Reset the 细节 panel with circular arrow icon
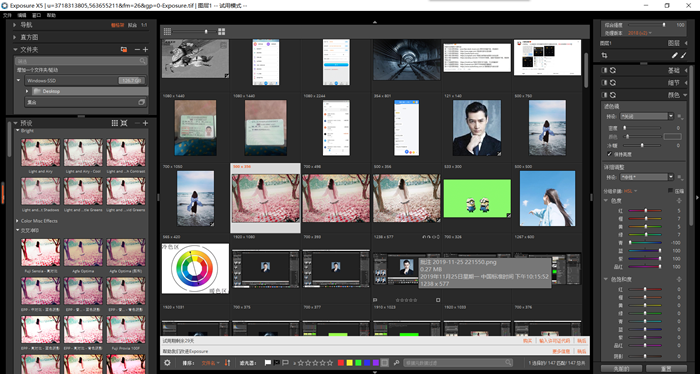 pos(613,83)
